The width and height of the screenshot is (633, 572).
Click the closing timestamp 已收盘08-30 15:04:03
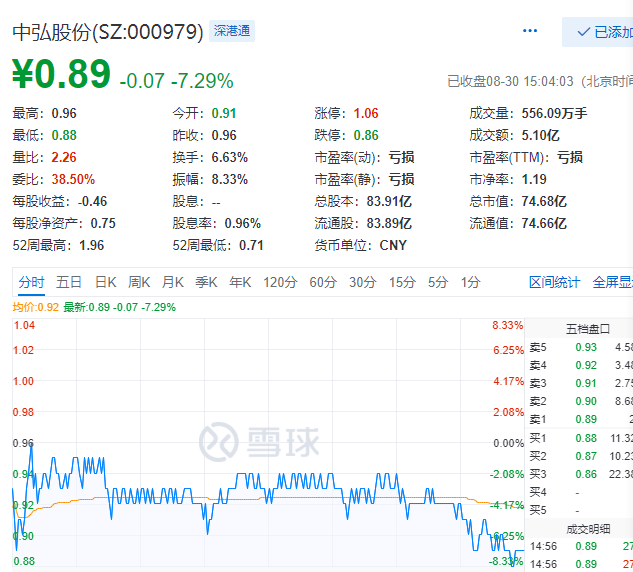click(x=510, y=81)
